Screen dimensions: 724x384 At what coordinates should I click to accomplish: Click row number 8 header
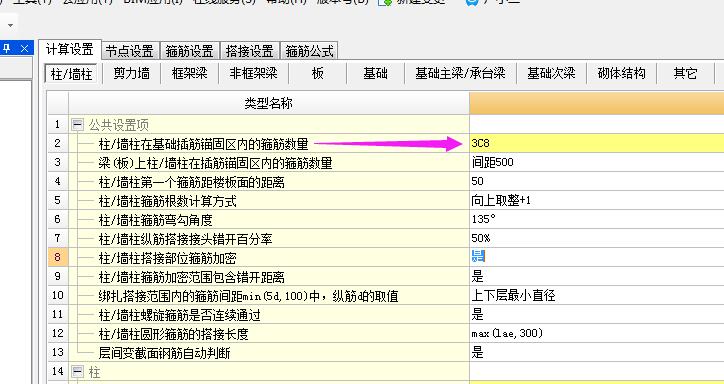(x=58, y=257)
